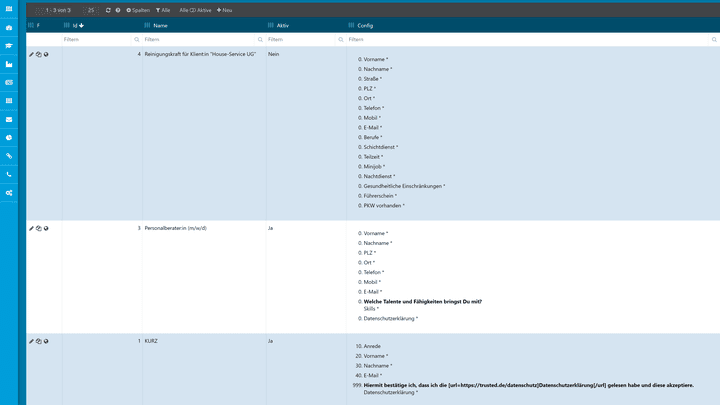Open the pie chart icon in sidebar
The width and height of the screenshot is (720, 405).
pyautogui.click(x=9, y=137)
